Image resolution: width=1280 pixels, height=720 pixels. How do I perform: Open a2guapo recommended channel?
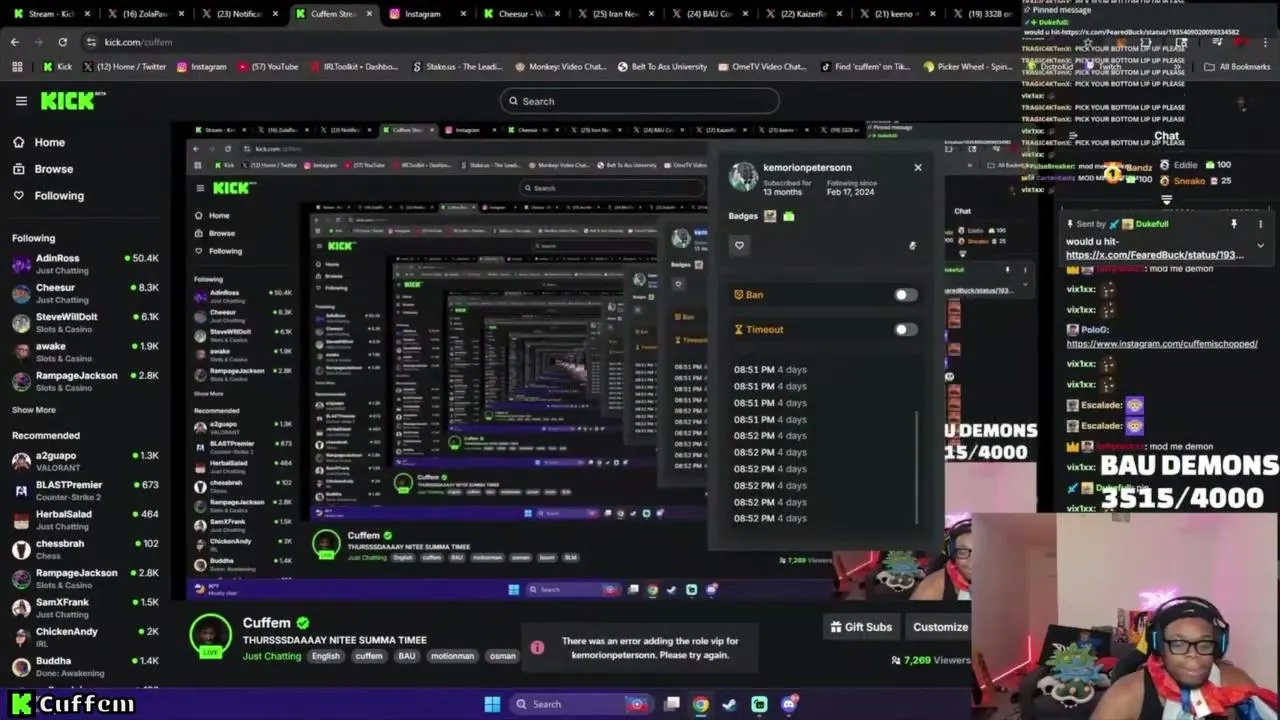(x=85, y=461)
